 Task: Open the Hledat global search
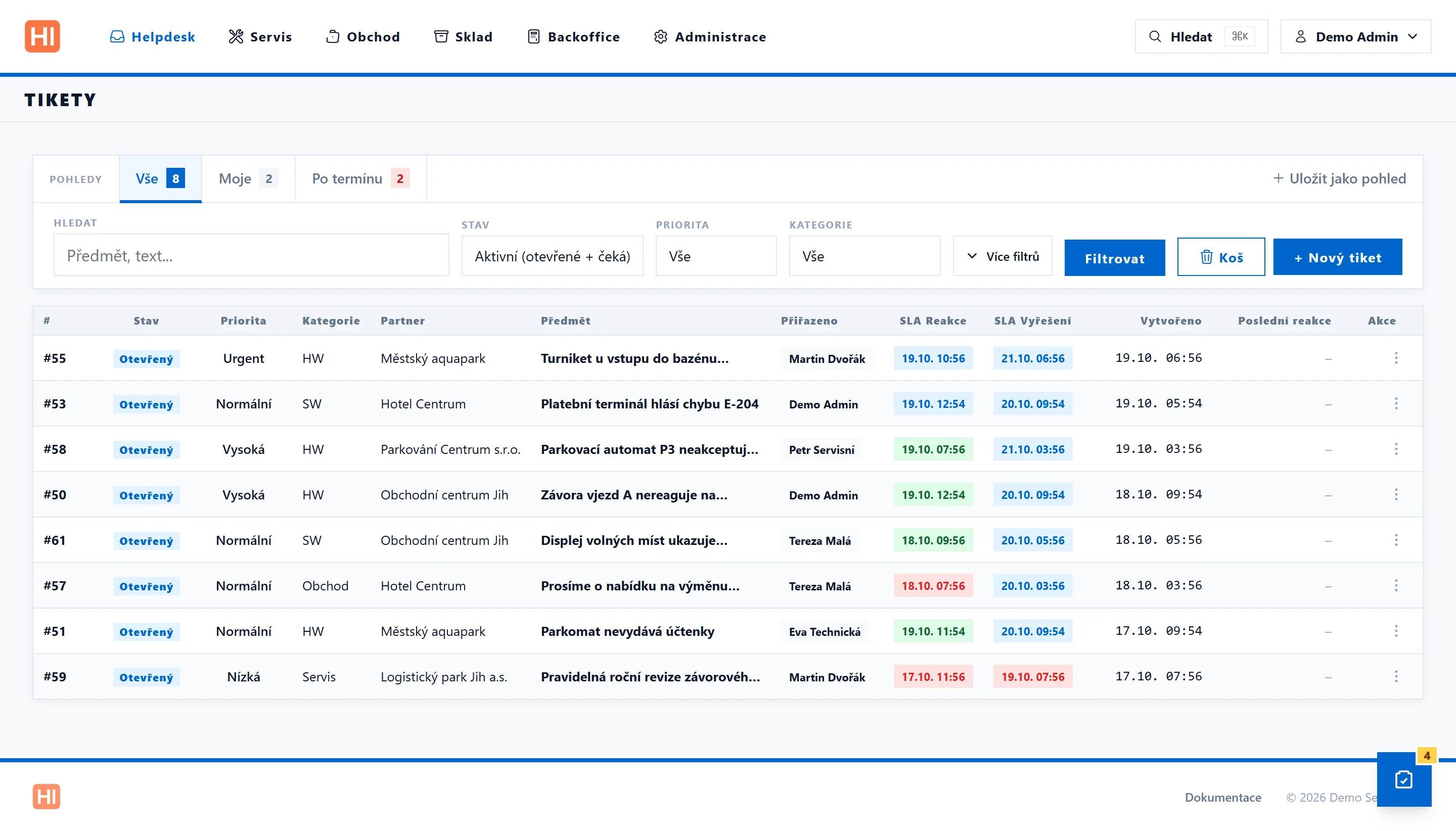tap(1201, 36)
